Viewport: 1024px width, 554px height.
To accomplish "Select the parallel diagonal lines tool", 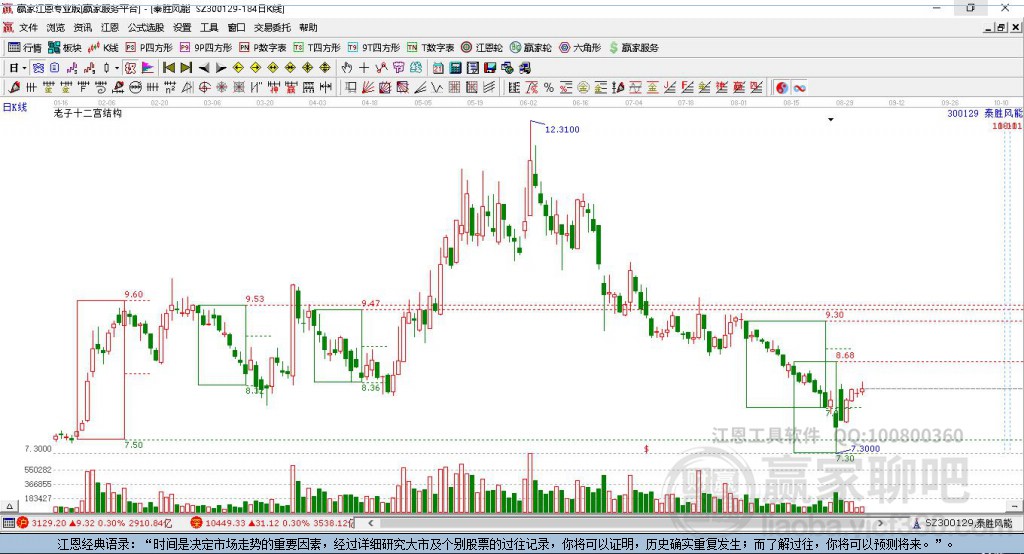I will [x=488, y=88].
